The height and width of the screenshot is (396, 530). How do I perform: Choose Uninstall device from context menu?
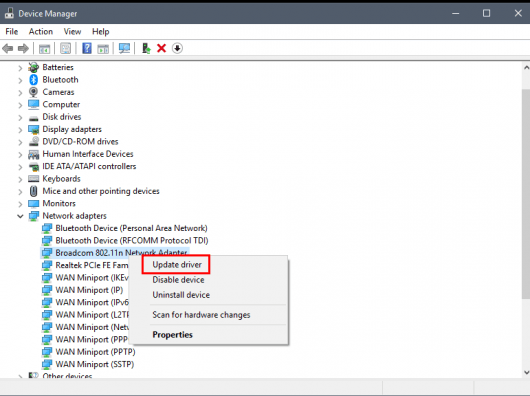tap(181, 295)
